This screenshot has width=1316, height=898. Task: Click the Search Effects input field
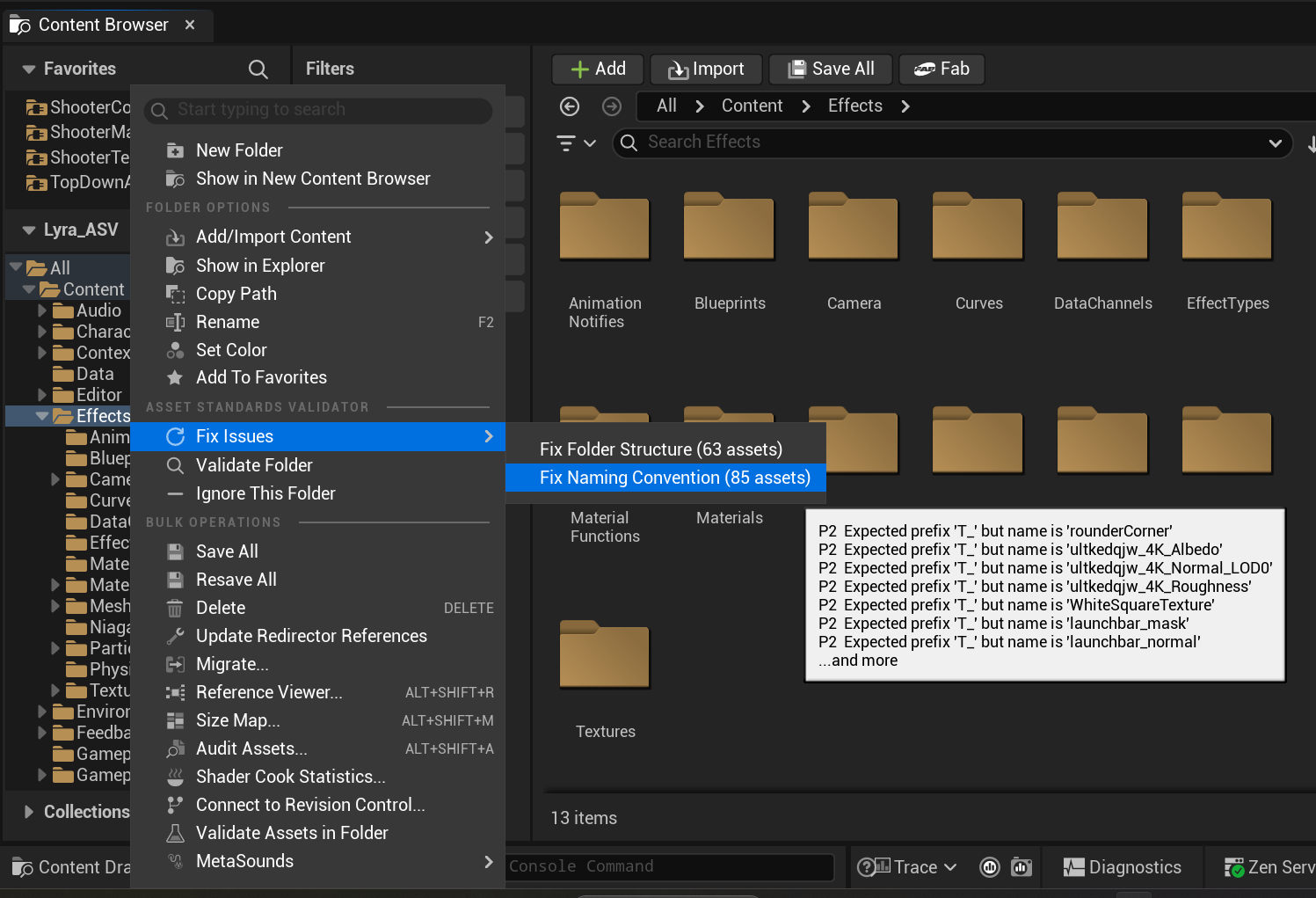[953, 142]
